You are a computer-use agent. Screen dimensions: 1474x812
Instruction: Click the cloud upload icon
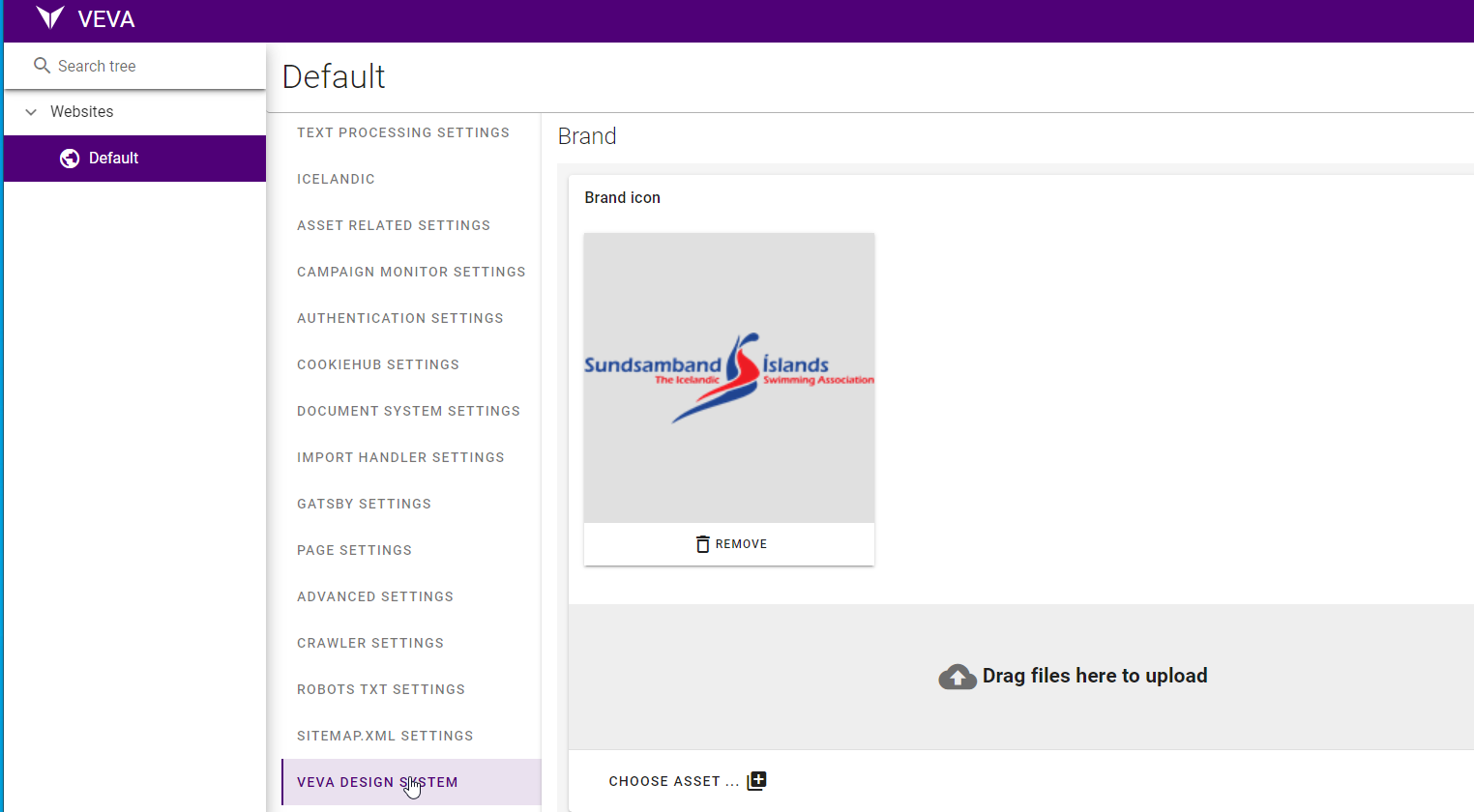click(958, 677)
